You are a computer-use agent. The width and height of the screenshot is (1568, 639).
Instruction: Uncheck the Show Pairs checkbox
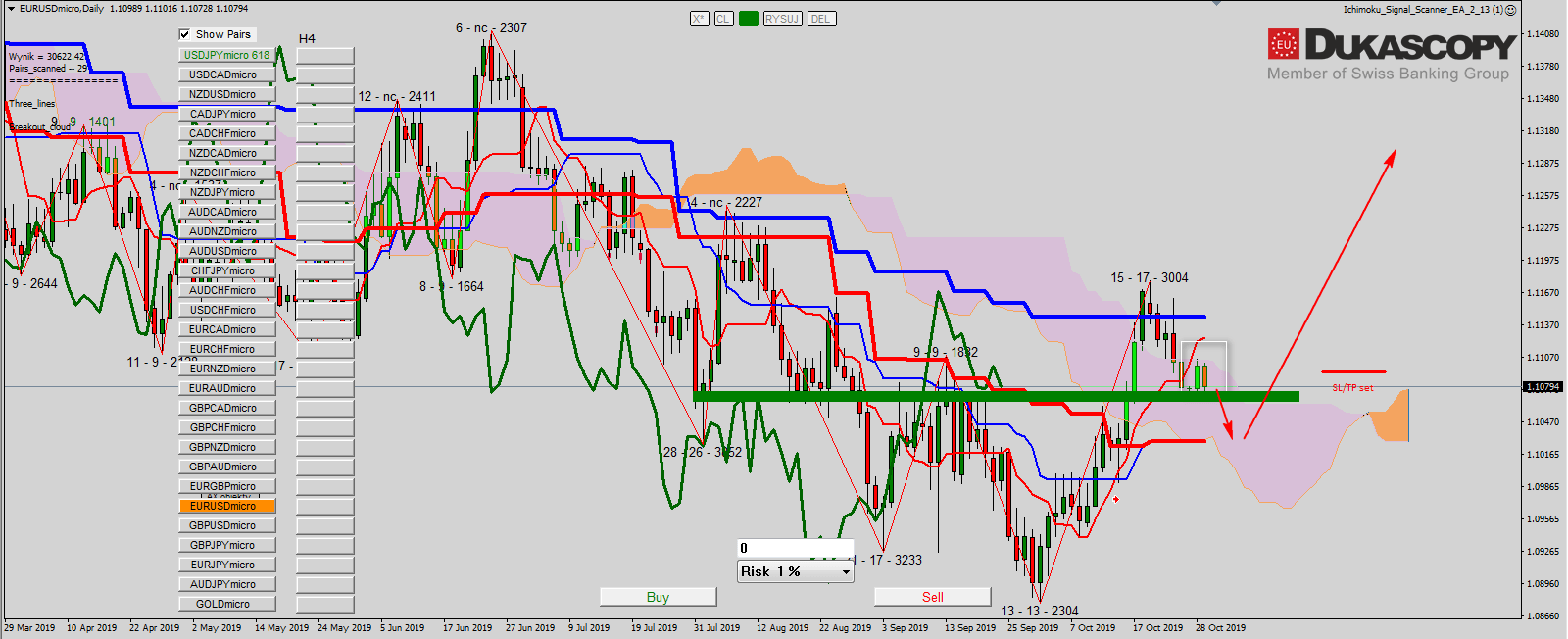click(x=185, y=34)
